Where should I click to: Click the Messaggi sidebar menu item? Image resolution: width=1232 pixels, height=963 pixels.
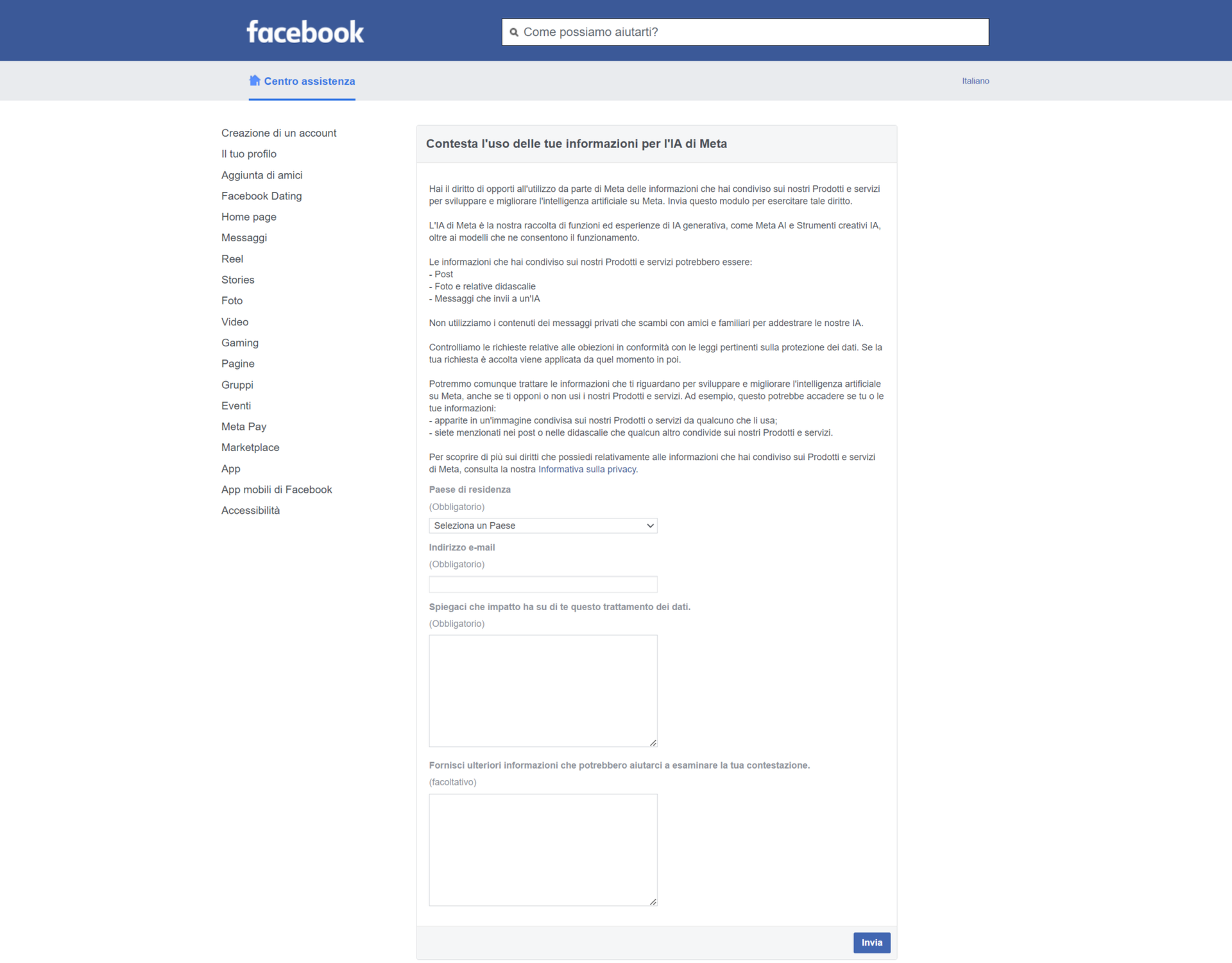click(243, 238)
